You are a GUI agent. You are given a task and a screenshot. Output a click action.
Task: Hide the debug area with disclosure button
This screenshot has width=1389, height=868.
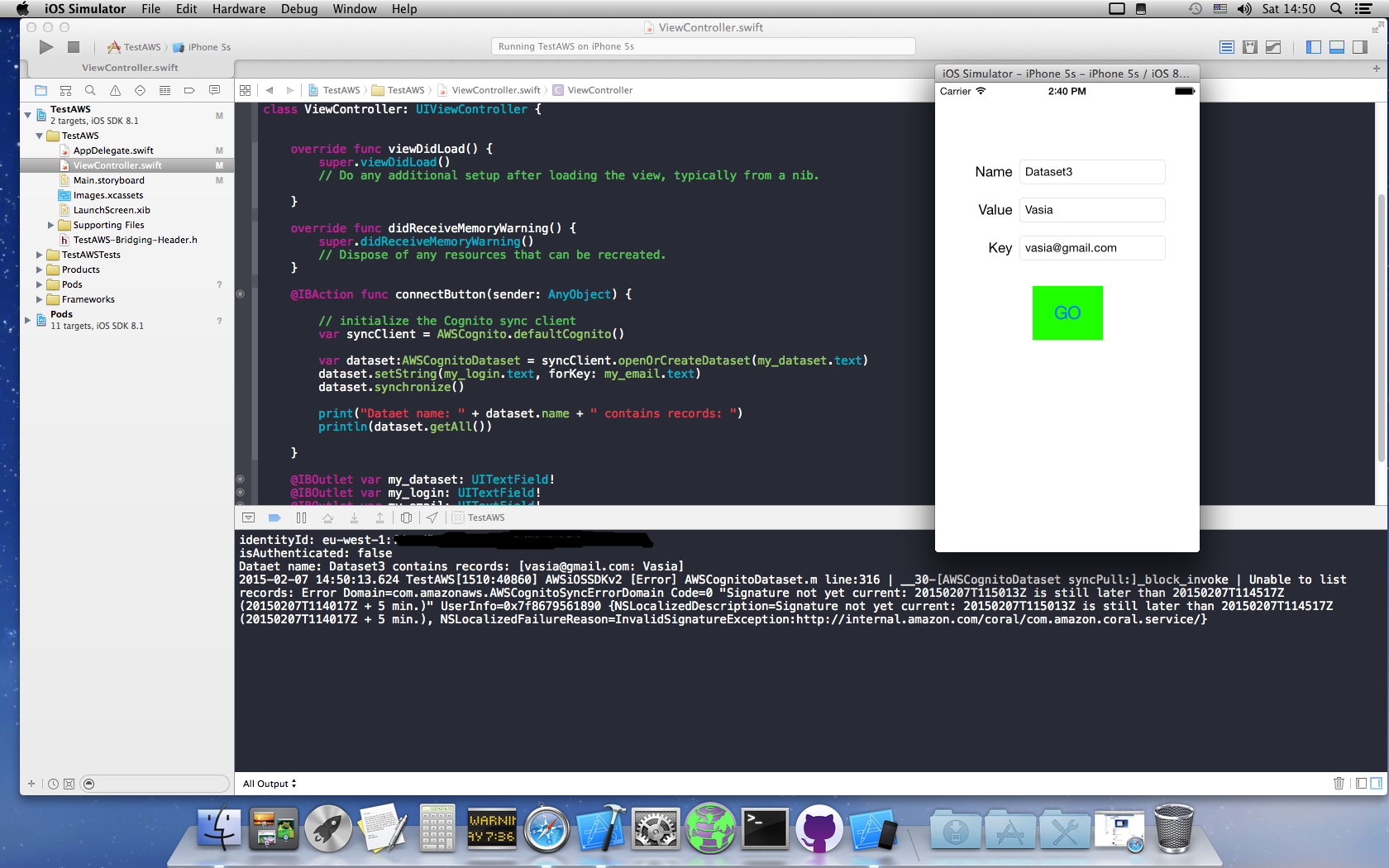(248, 517)
